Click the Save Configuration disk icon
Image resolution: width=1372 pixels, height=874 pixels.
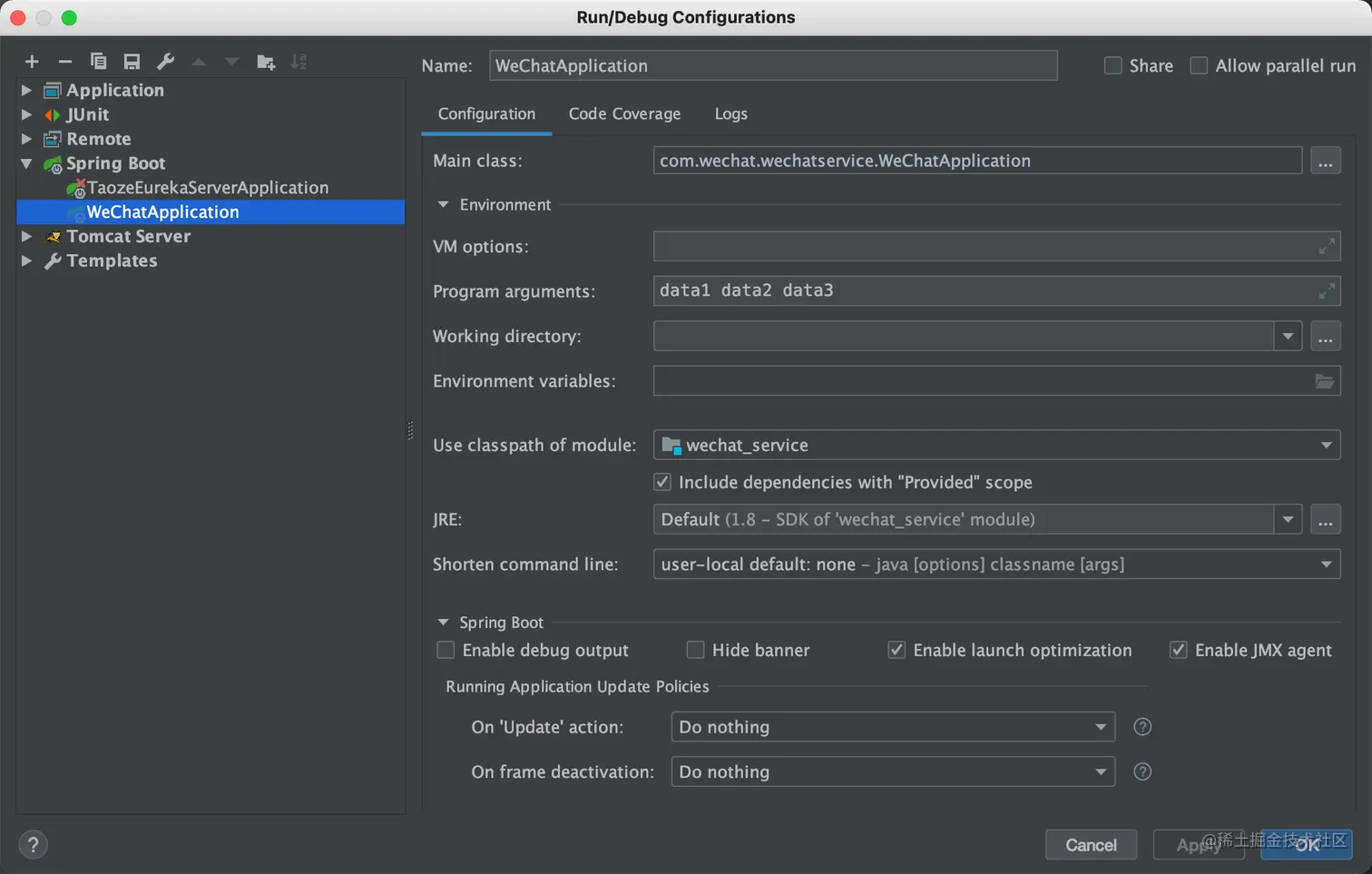pos(132,62)
